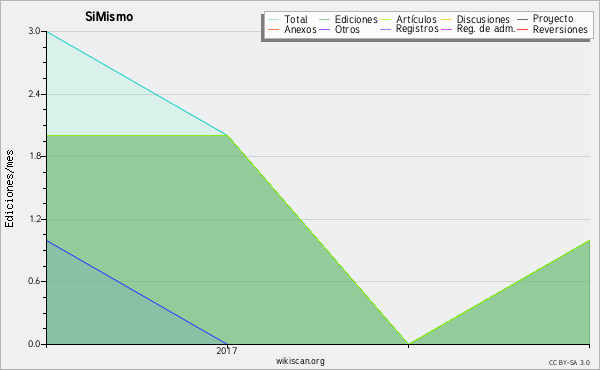The image size is (600, 370).
Task: Click the 0.6 y-axis value
Action: [34, 281]
